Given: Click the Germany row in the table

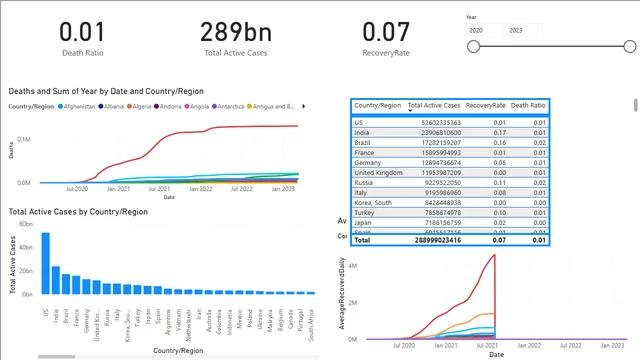Looking at the screenshot, I should point(450,162).
